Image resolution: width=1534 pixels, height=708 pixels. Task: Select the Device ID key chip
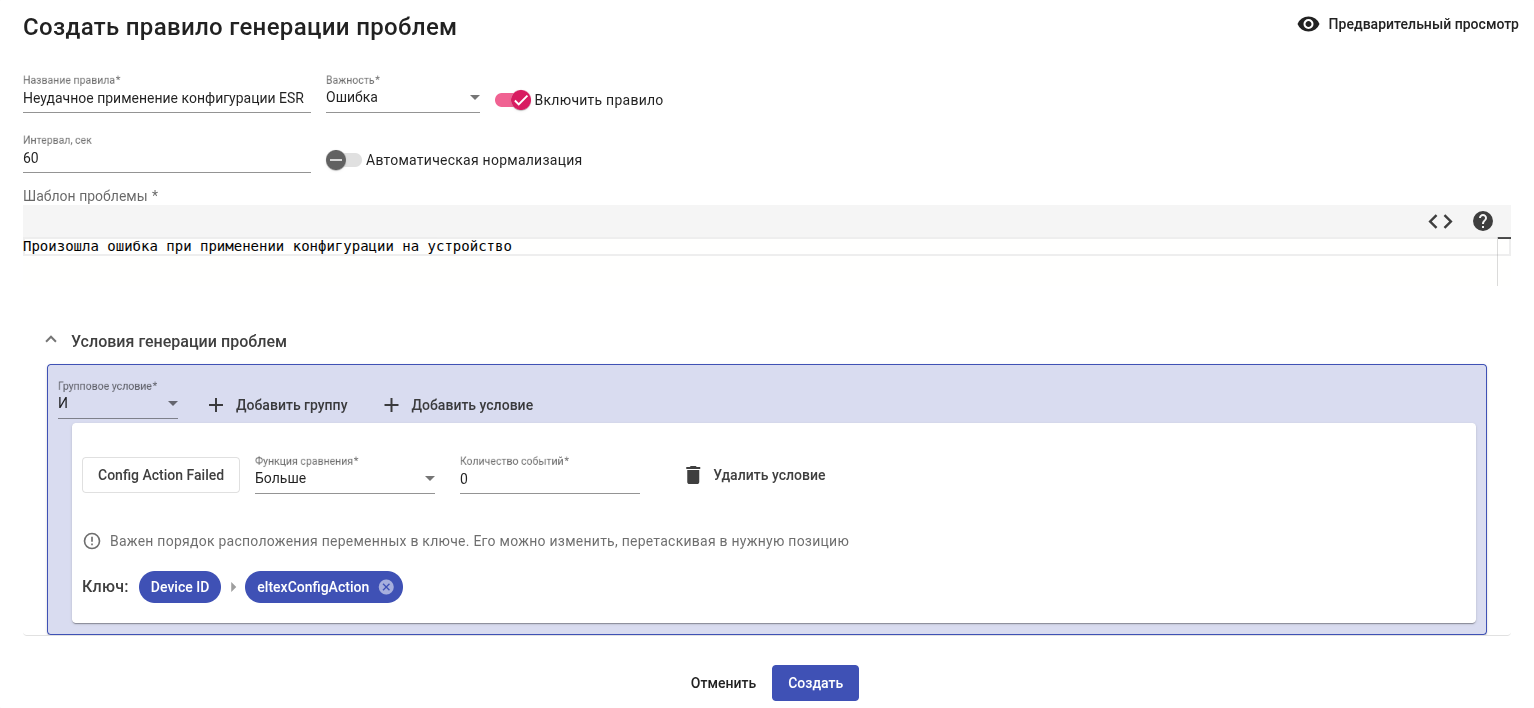180,587
